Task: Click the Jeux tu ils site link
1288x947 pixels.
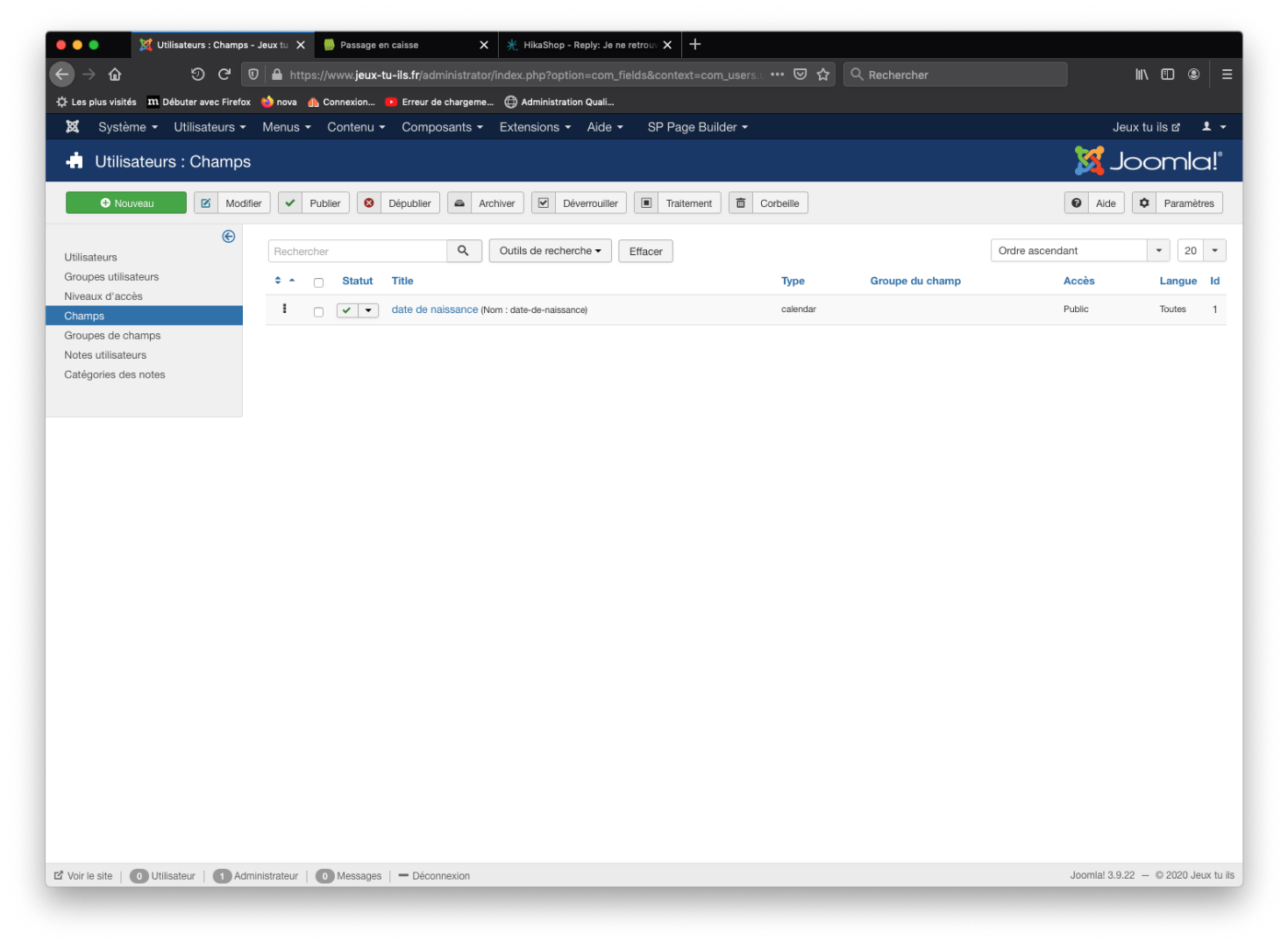Action: click(x=1146, y=127)
